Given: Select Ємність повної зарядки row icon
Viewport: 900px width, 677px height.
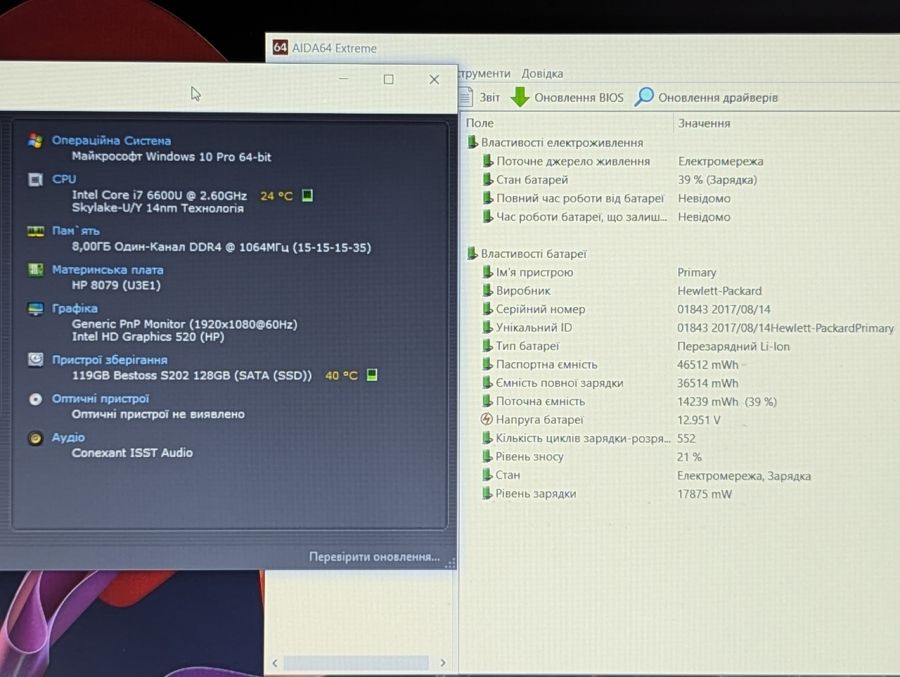Looking at the screenshot, I should [487, 382].
